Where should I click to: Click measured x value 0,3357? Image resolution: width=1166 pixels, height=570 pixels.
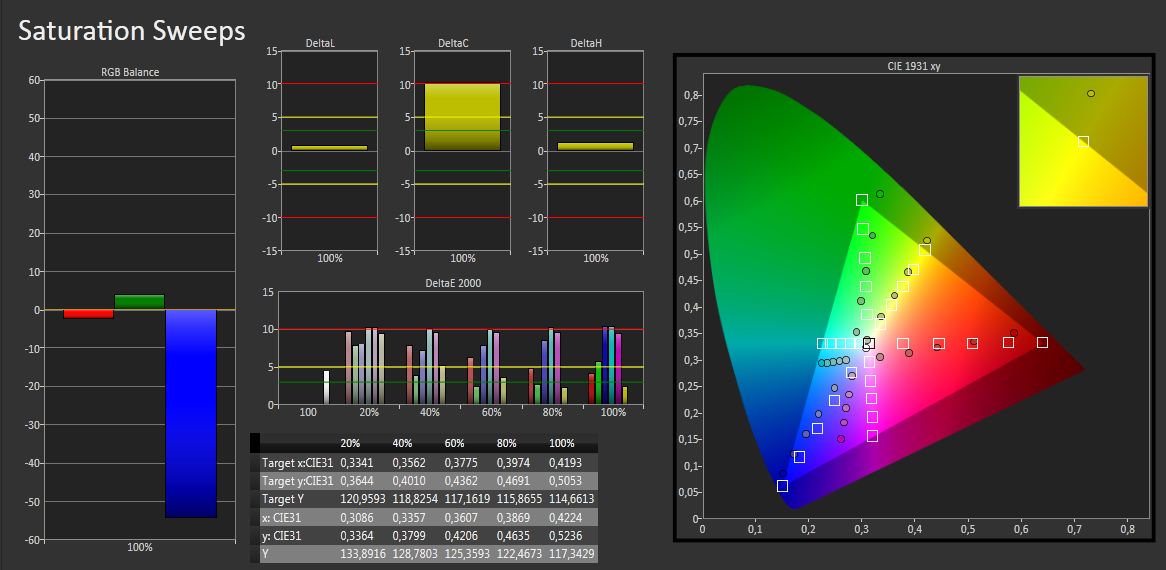[408, 517]
